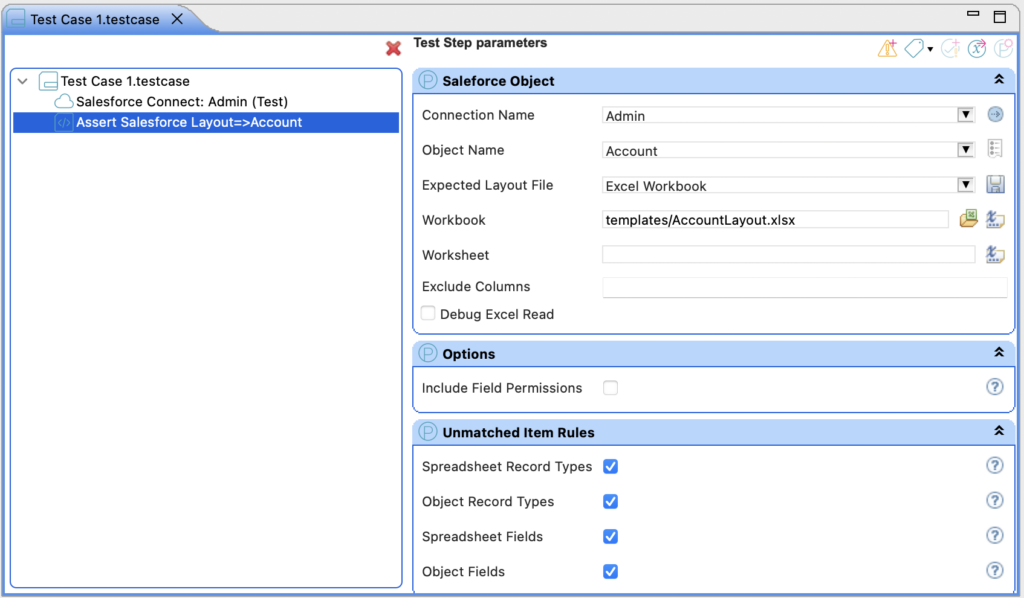The image size is (1024, 598).
Task: Collapse the Test Case 1.testcase tree node
Action: point(22,79)
